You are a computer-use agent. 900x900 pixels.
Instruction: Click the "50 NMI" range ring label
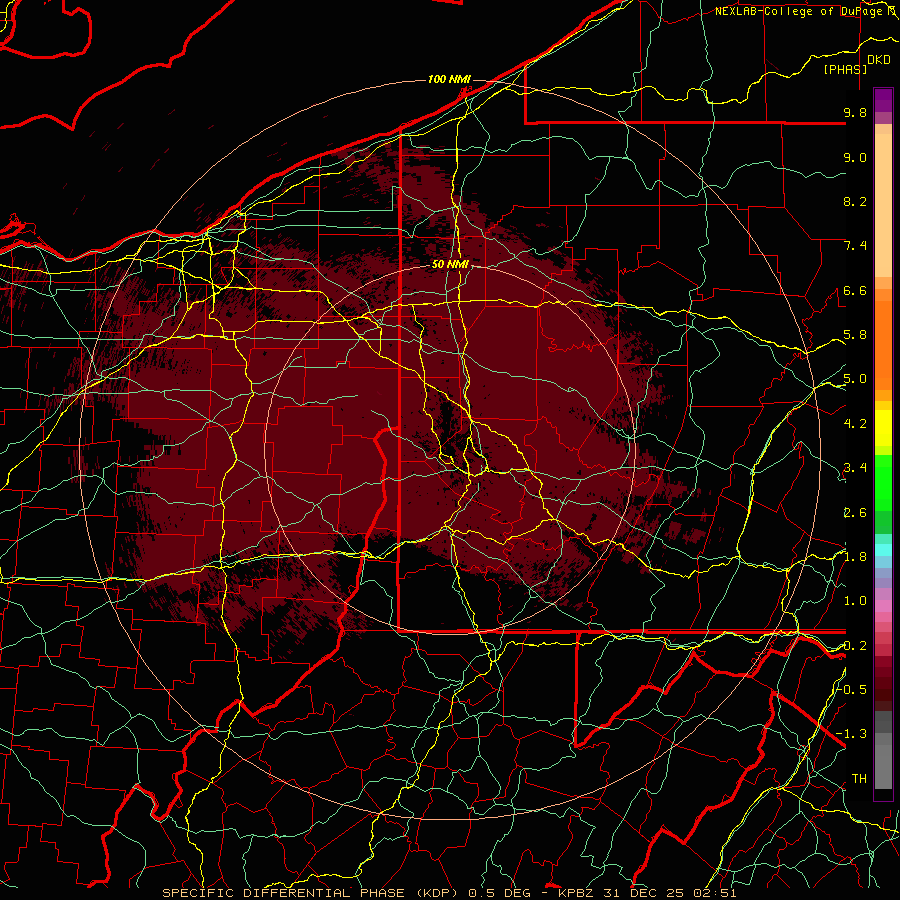pos(450,264)
